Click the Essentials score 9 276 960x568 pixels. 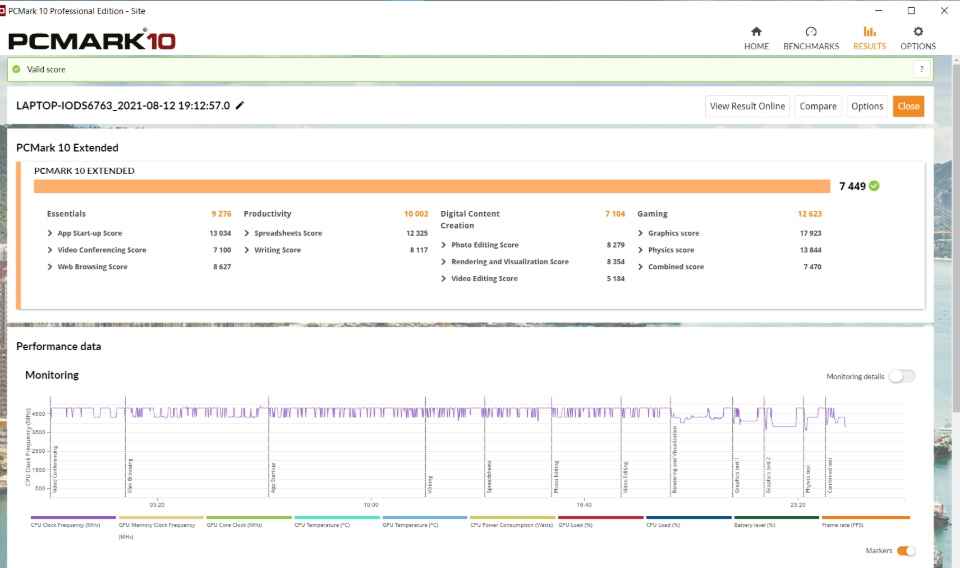click(x=221, y=214)
